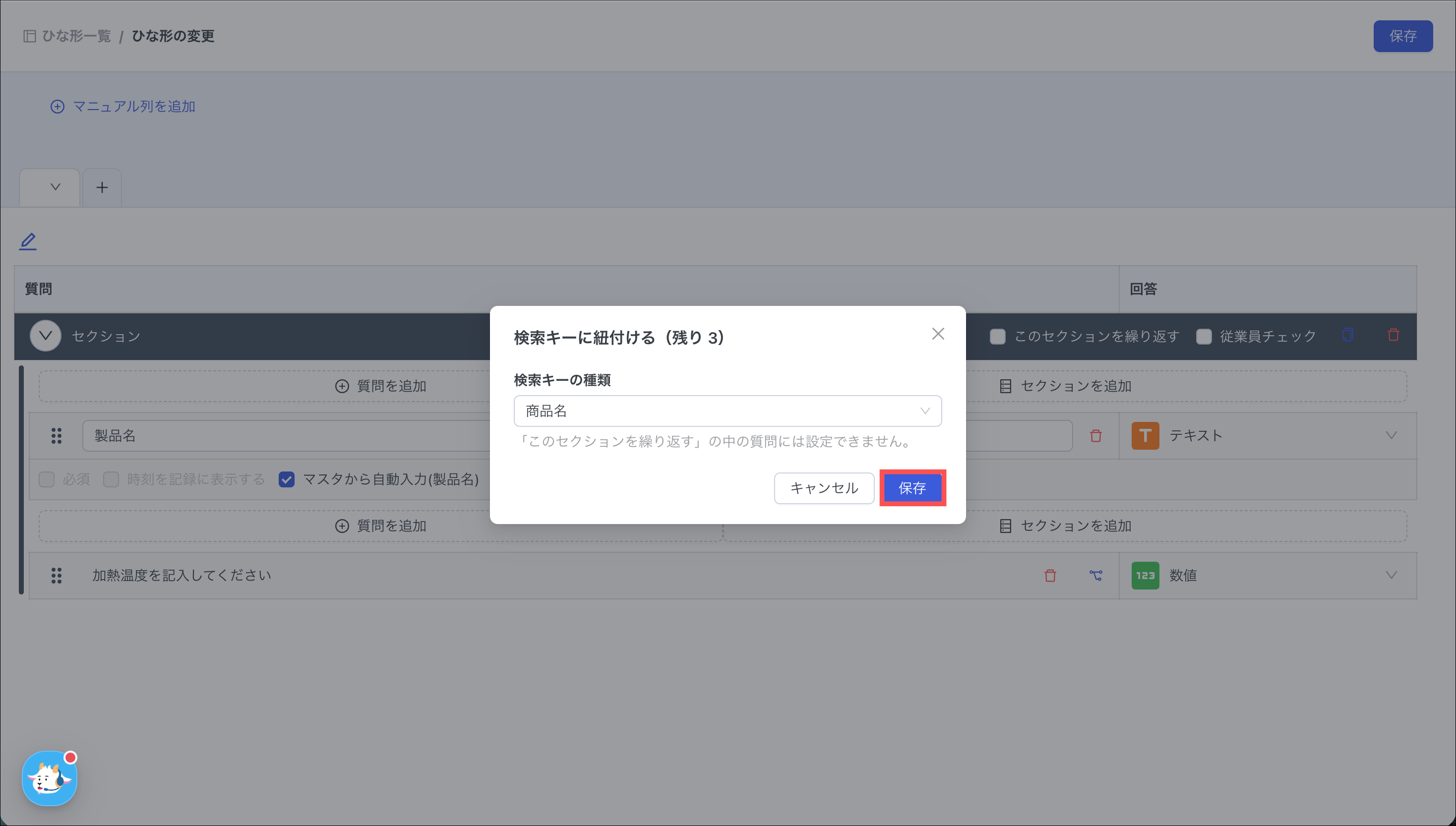Delete the 製品名 question with trash icon
The width and height of the screenshot is (1456, 826).
[1095, 436]
